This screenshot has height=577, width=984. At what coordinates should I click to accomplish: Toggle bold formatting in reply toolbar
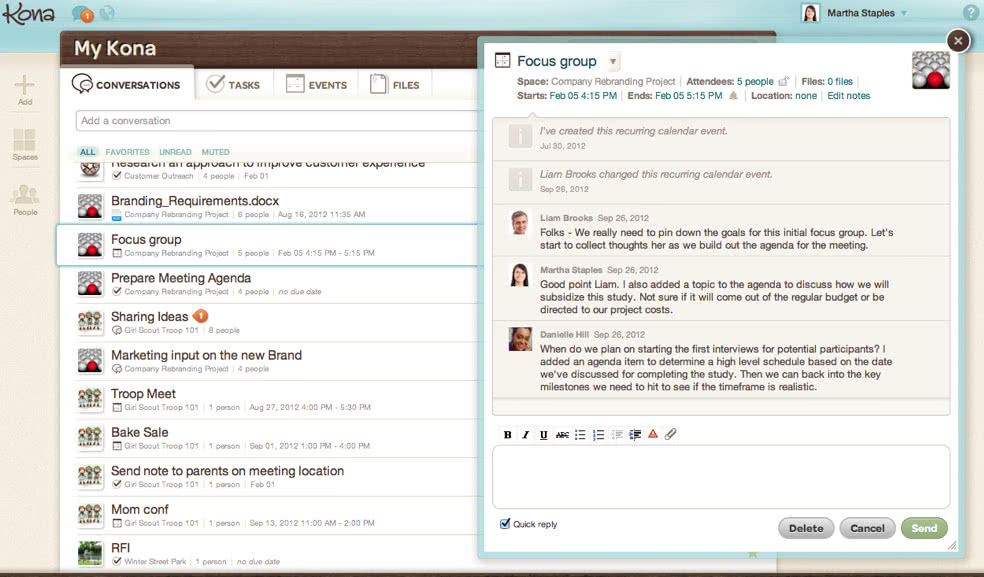[x=507, y=434]
